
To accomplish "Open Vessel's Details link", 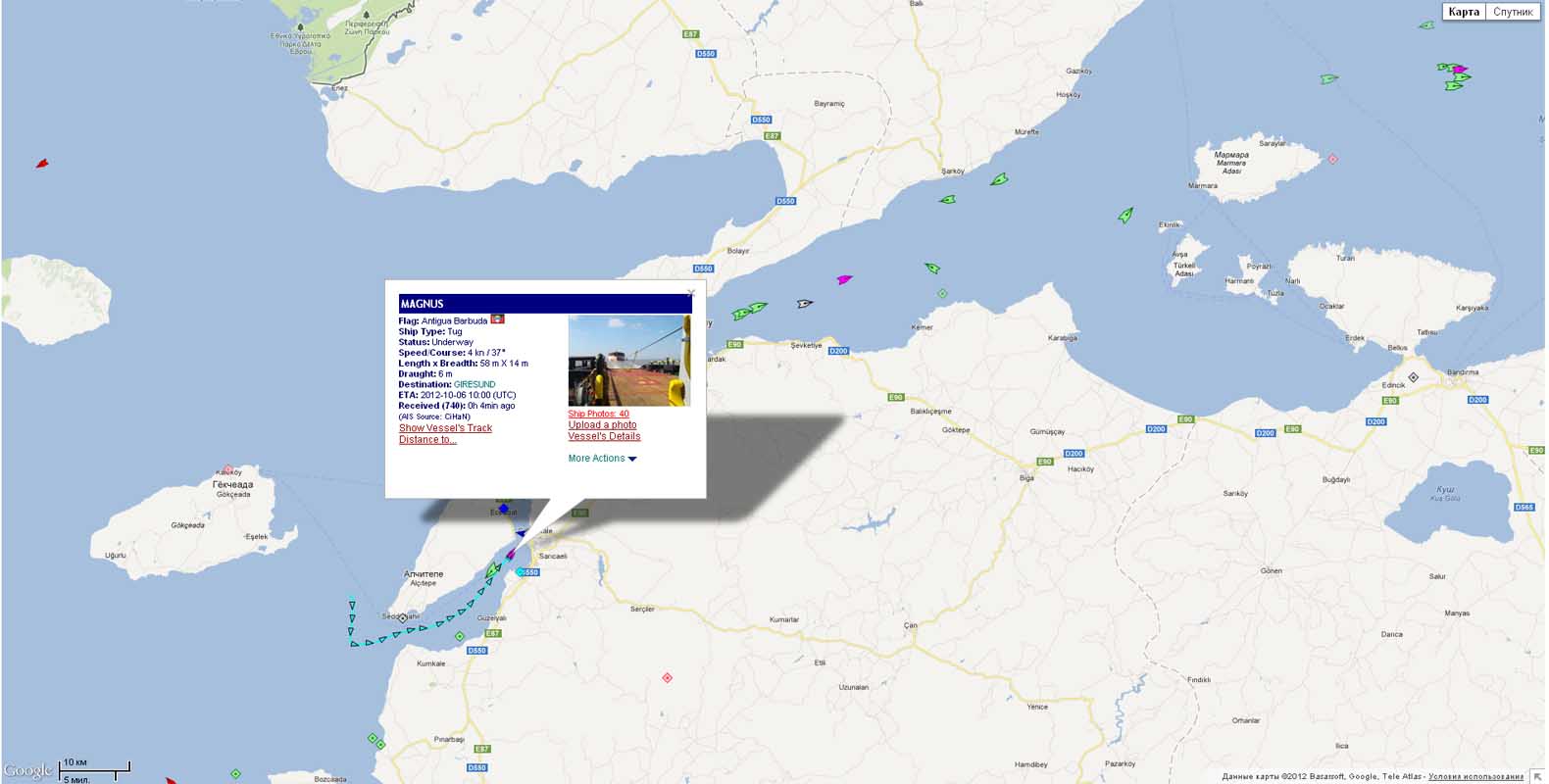I will click(x=604, y=436).
